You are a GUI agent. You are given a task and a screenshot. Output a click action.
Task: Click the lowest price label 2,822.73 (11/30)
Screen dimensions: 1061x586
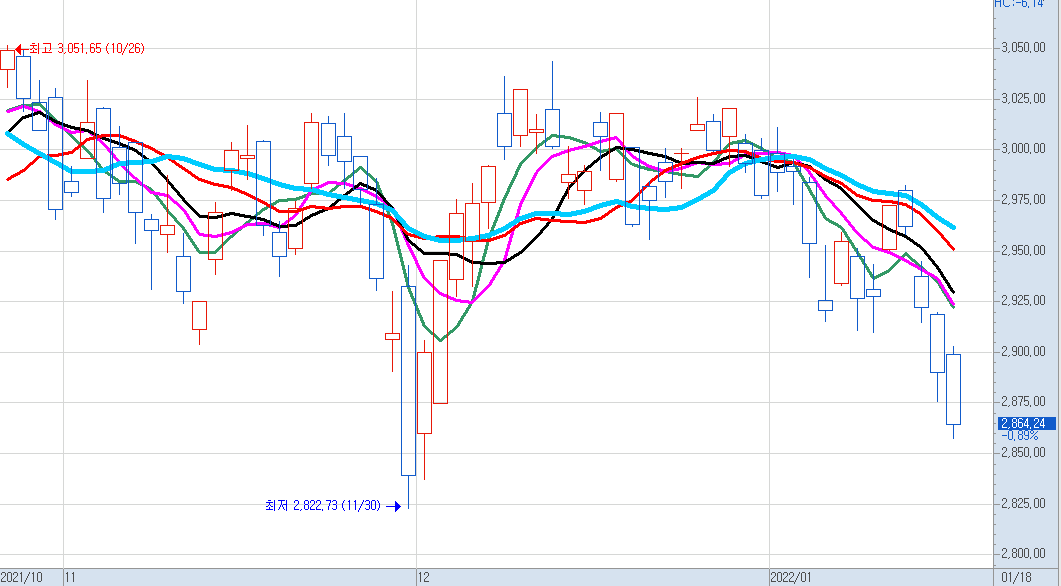pos(323,505)
